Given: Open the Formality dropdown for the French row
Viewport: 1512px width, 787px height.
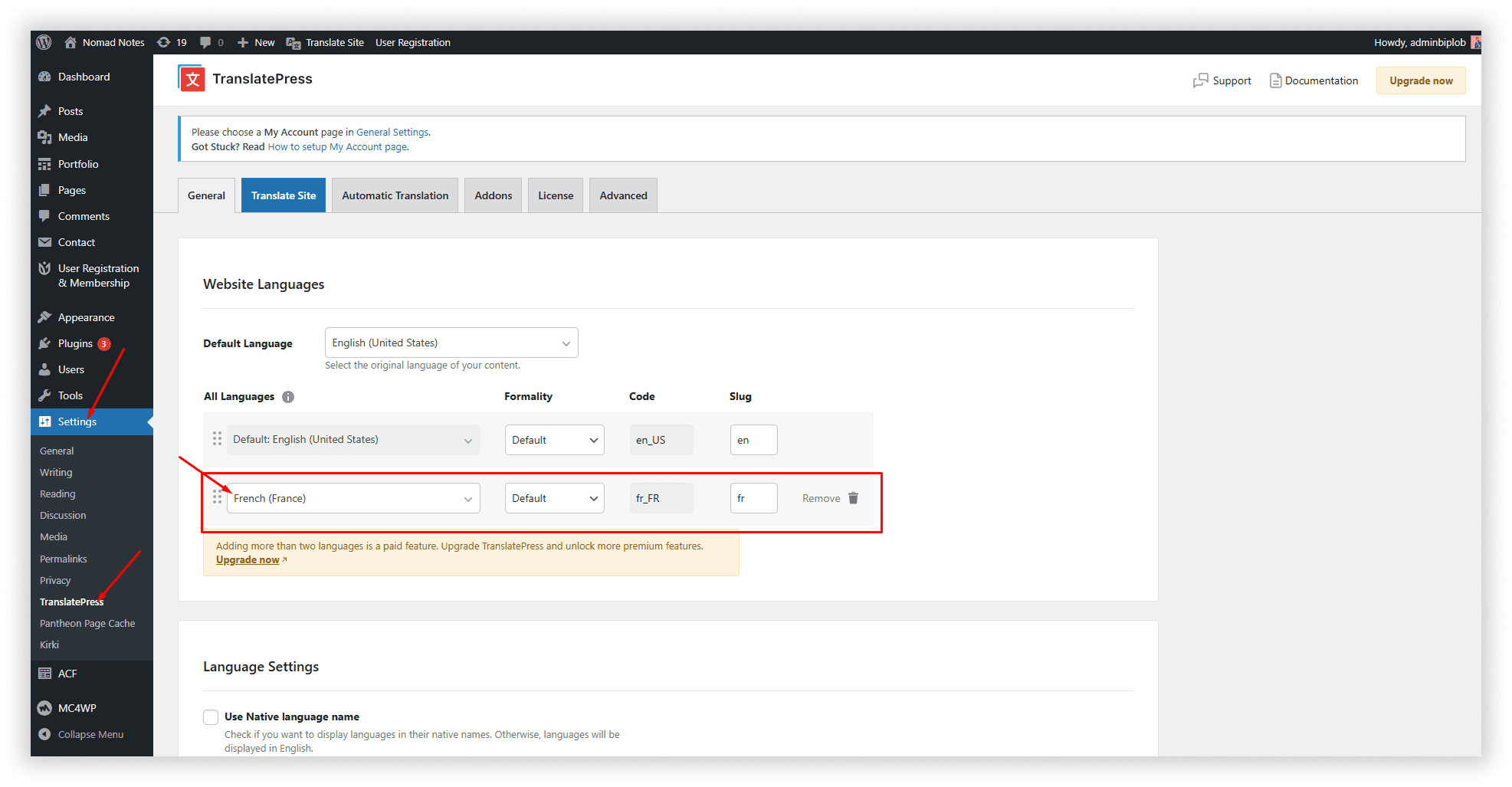Looking at the screenshot, I should coord(555,498).
